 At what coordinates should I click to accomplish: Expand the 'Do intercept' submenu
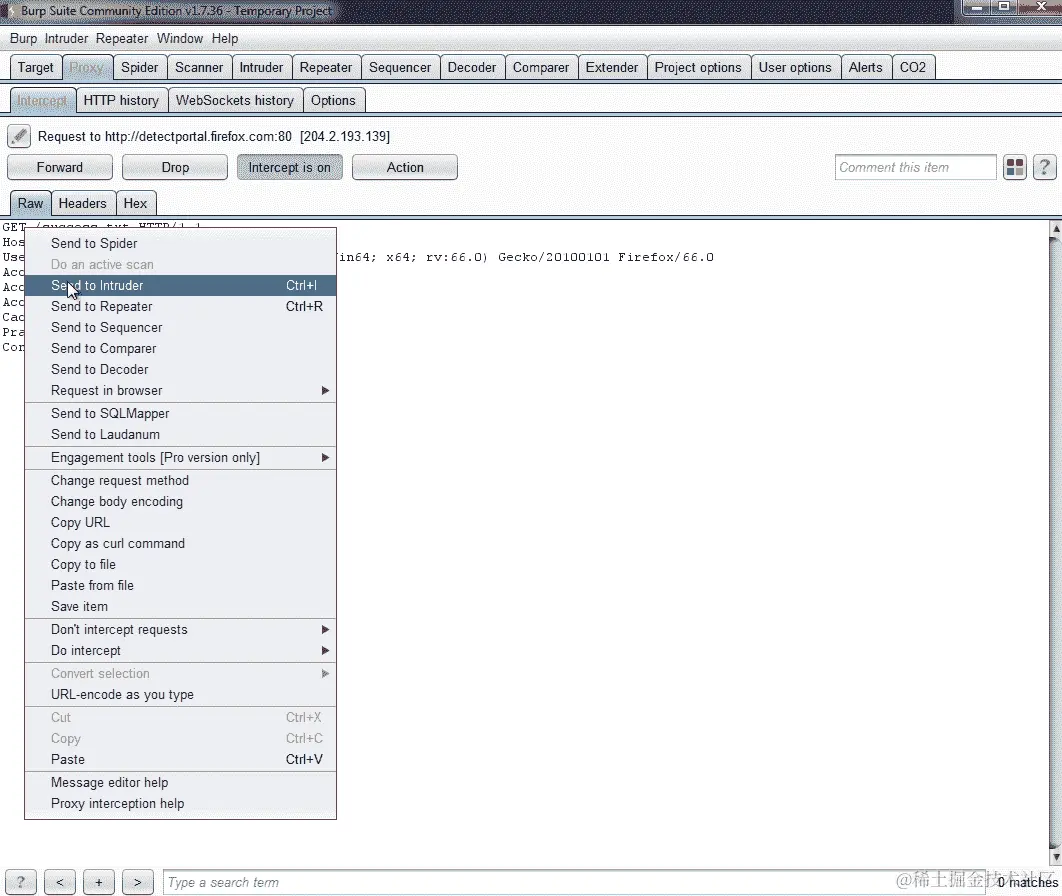[x=180, y=650]
